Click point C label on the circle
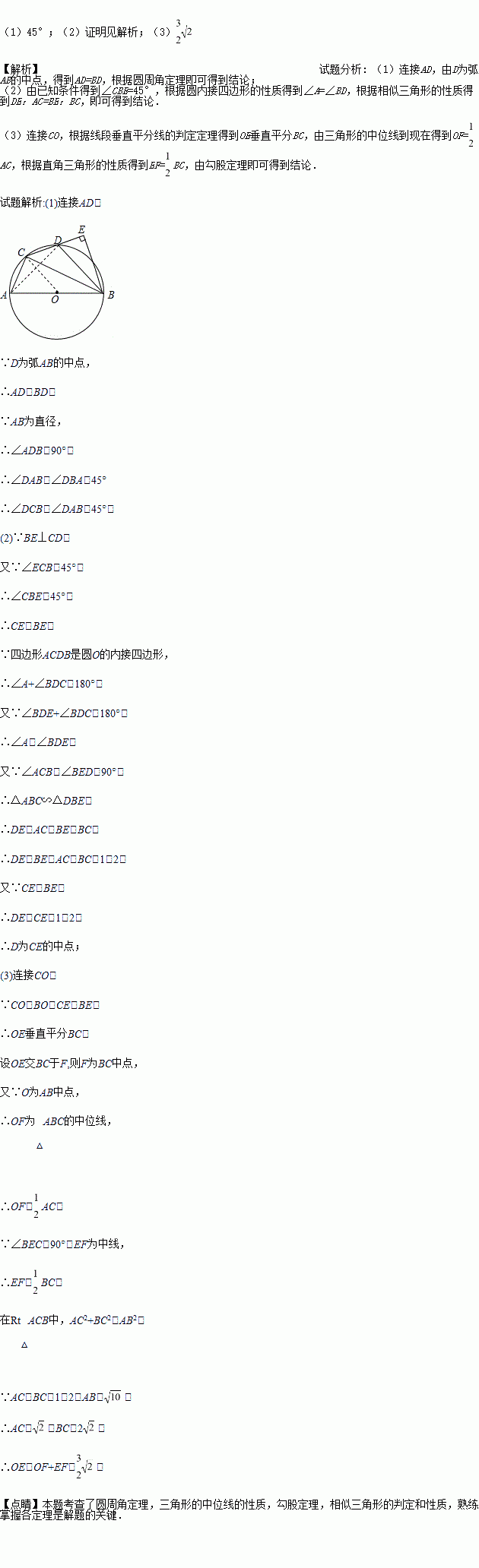This screenshot has width=479, height=1568. (21, 252)
